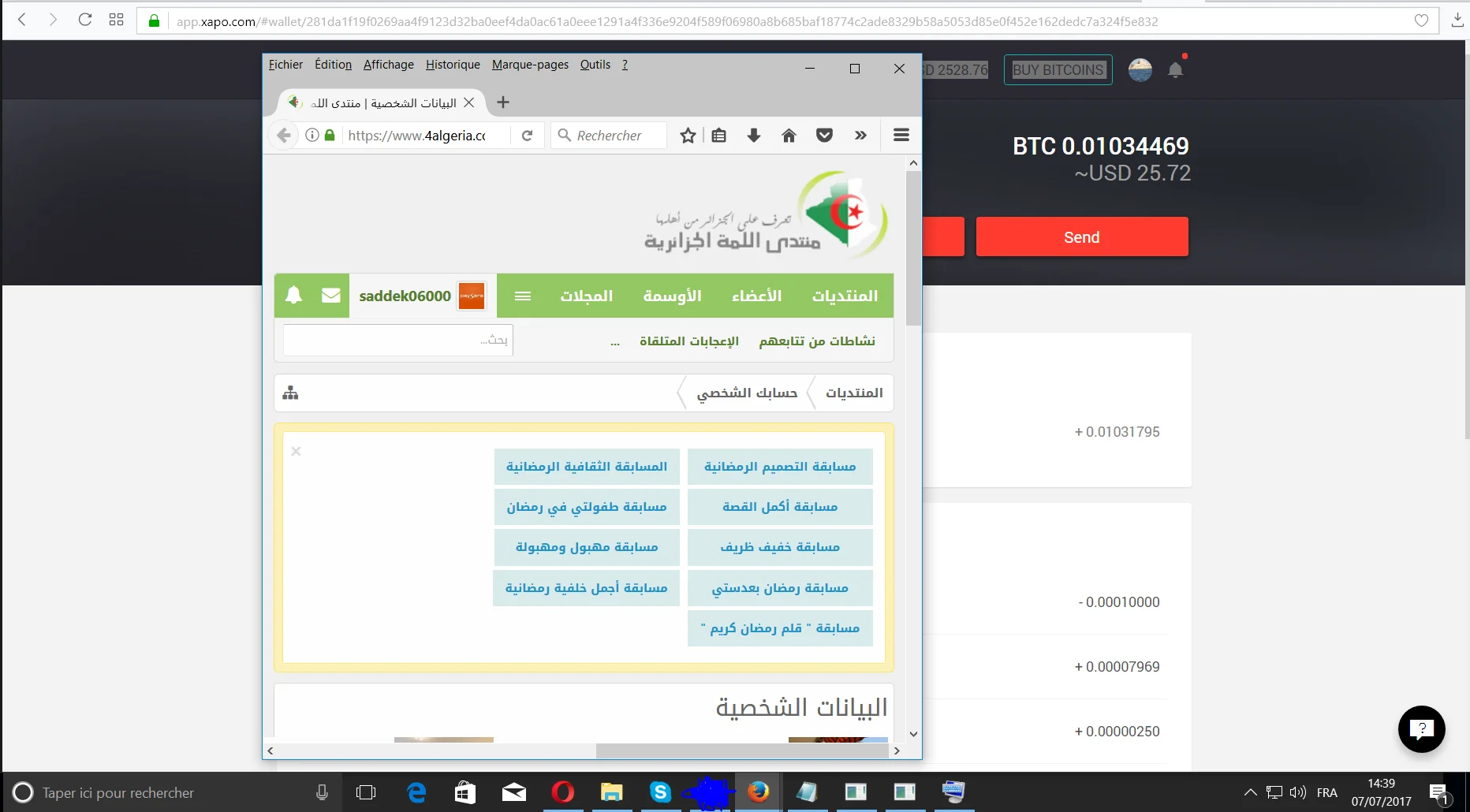Click the forum notifications bell icon

point(293,295)
